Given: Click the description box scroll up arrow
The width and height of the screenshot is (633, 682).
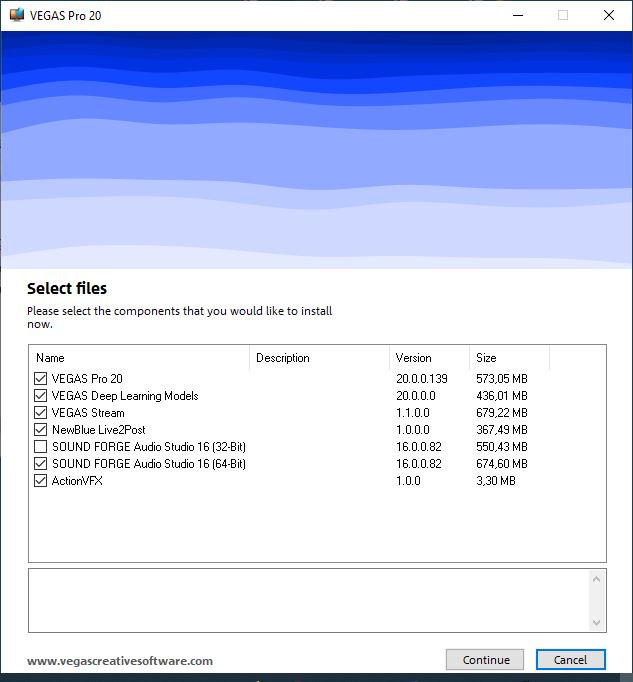Looking at the screenshot, I should tap(596, 579).
